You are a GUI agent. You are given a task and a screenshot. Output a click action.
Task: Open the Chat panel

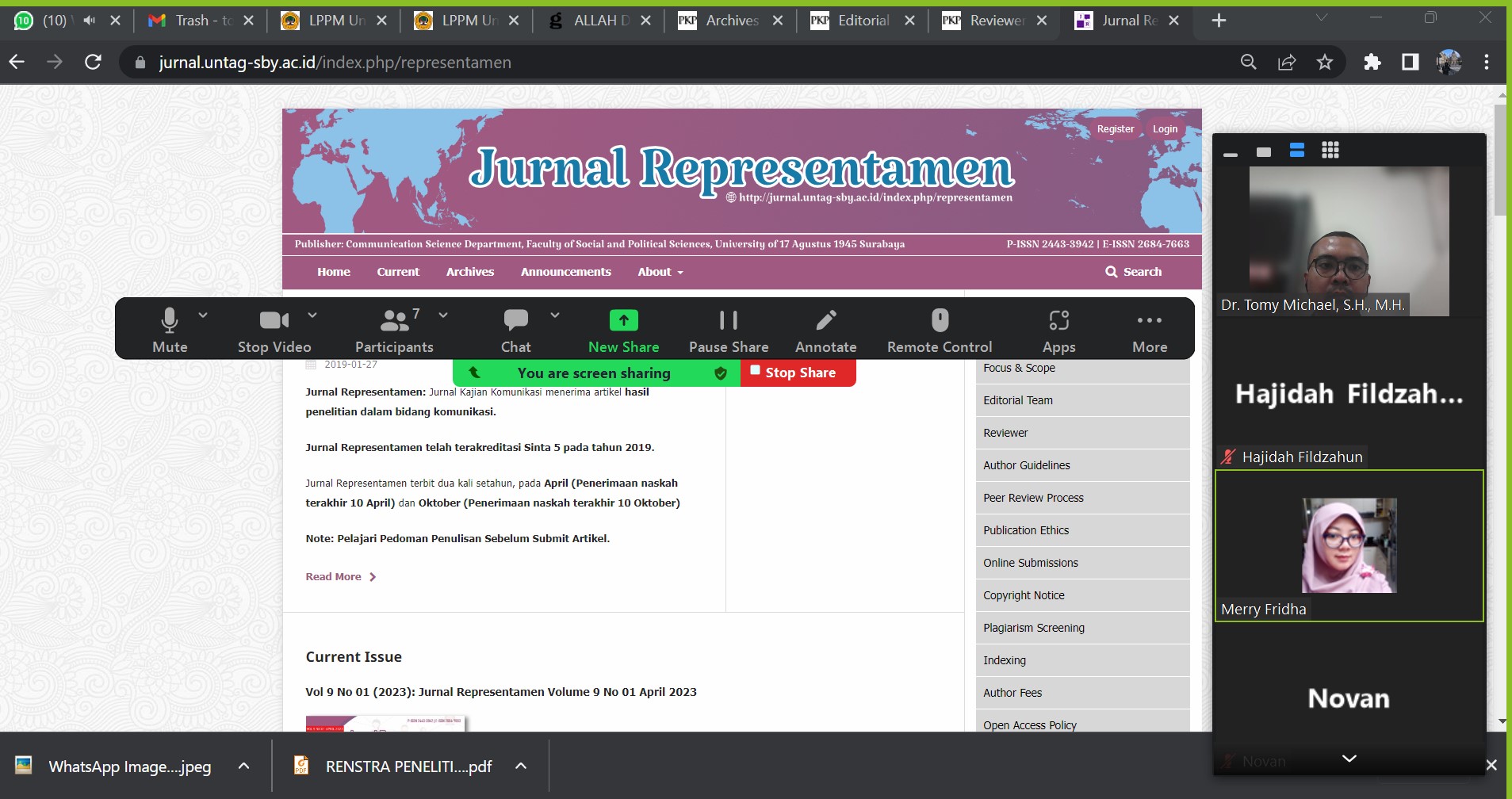[x=515, y=330]
